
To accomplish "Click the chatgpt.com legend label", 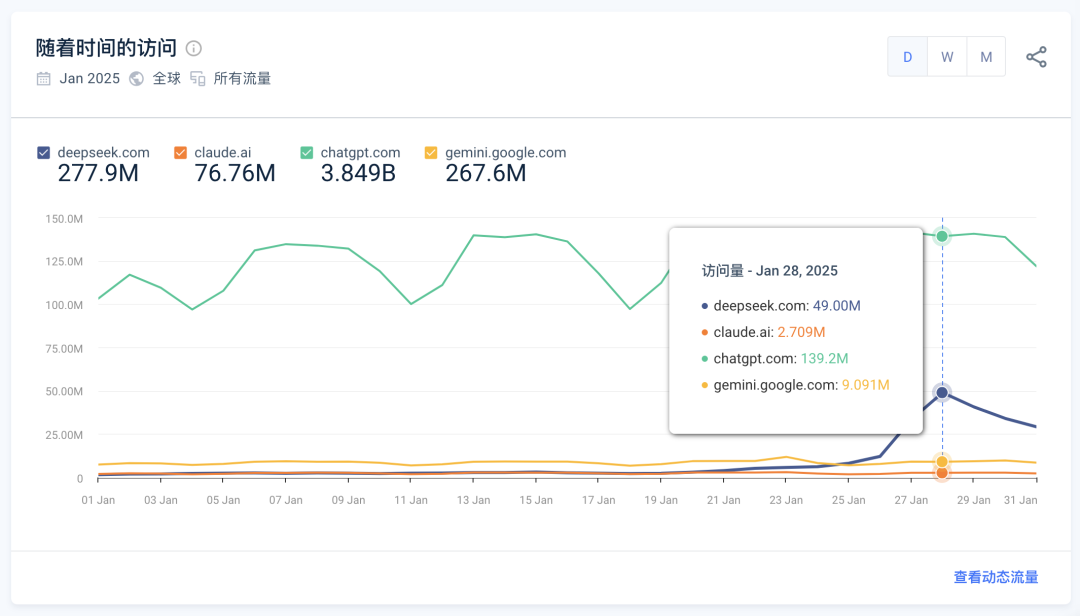I will pos(360,152).
